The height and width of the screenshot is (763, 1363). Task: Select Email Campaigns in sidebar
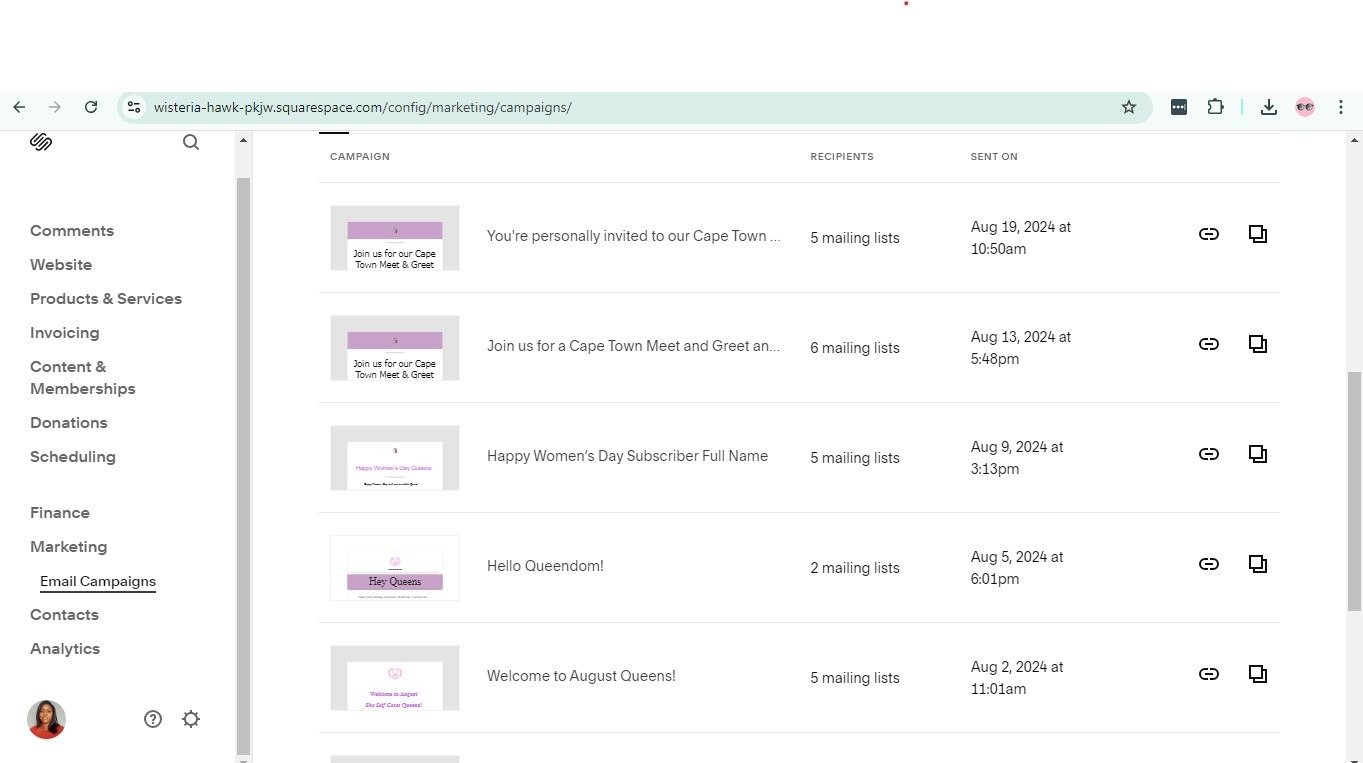(x=98, y=581)
